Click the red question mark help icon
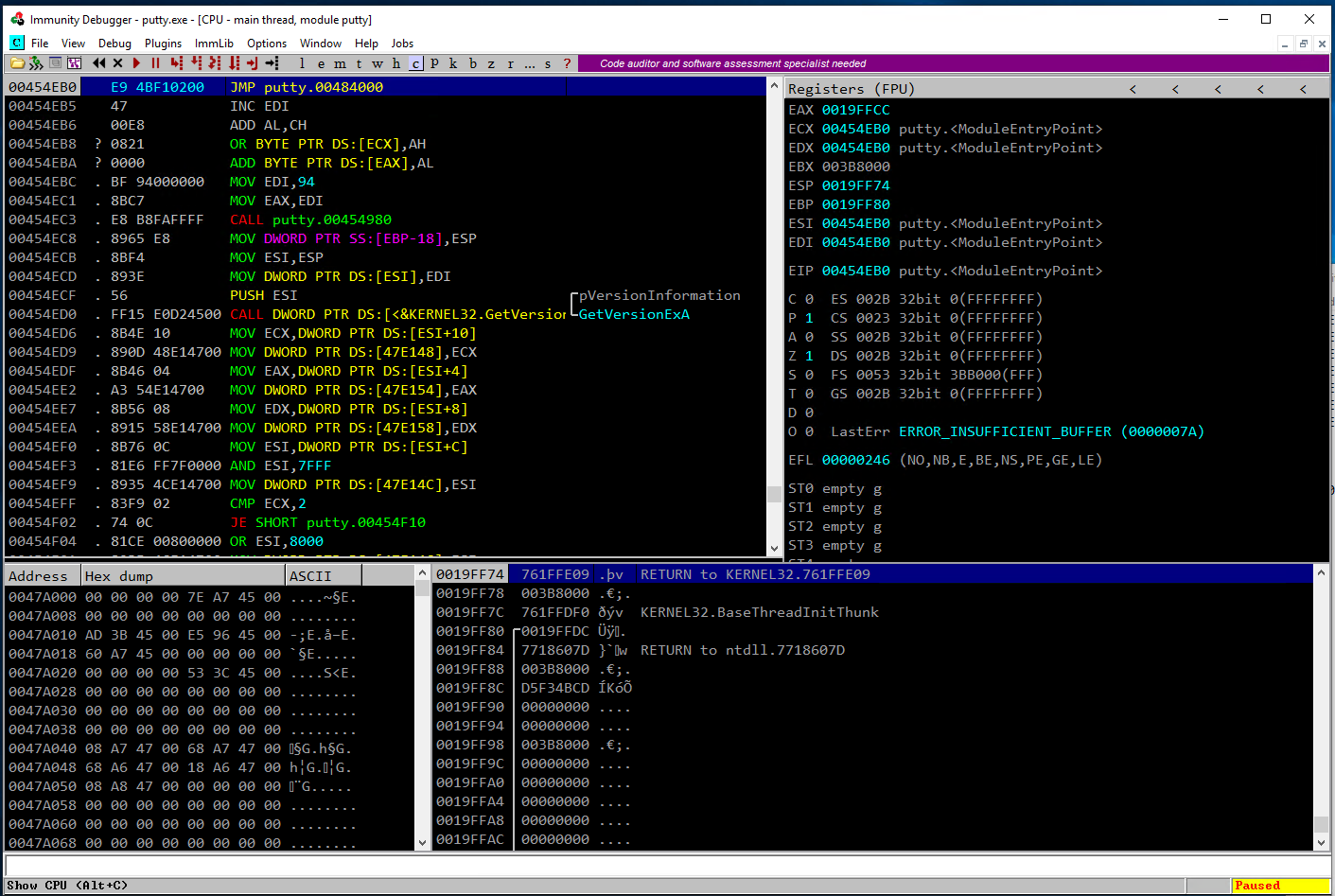 (x=567, y=63)
